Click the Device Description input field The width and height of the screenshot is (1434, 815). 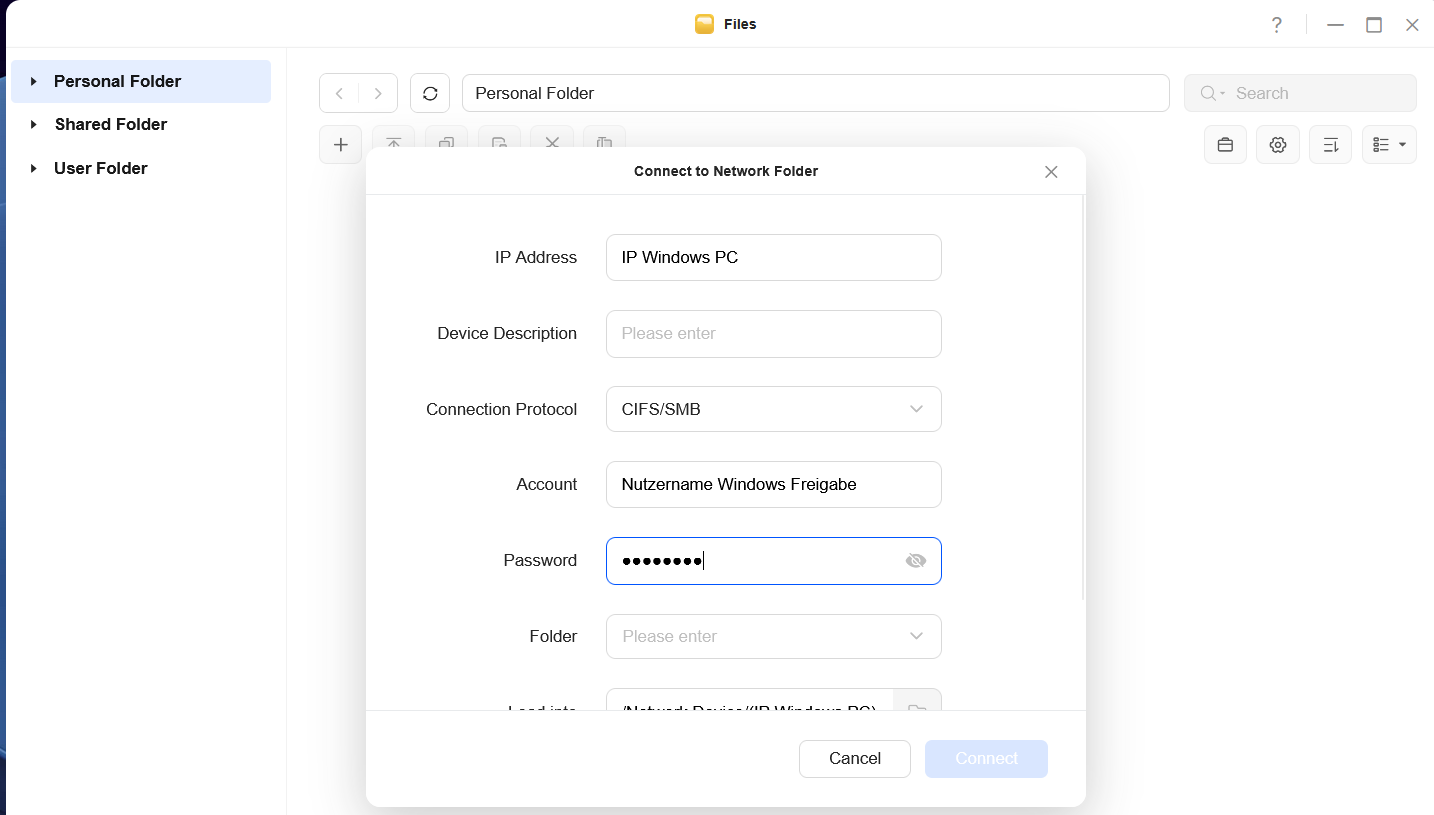click(x=773, y=333)
